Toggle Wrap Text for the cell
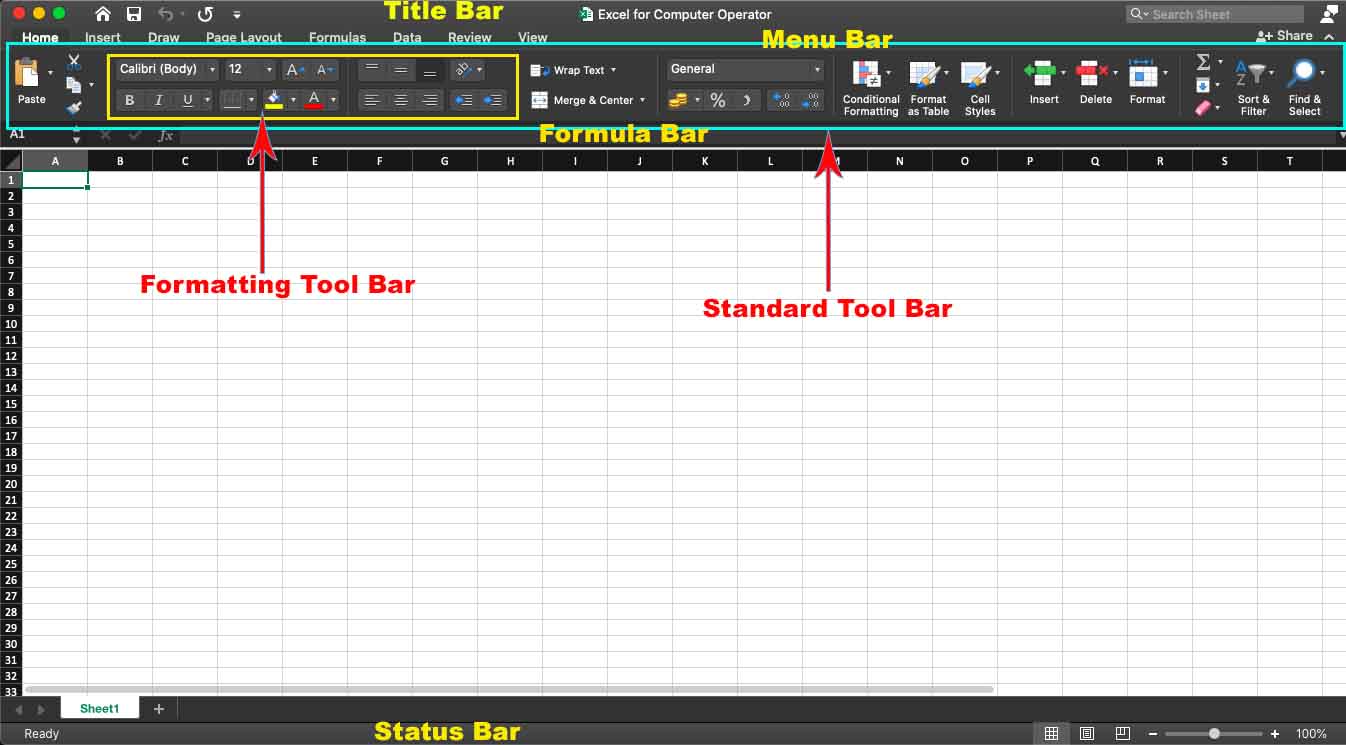The width and height of the screenshot is (1346, 745). pyautogui.click(x=573, y=70)
